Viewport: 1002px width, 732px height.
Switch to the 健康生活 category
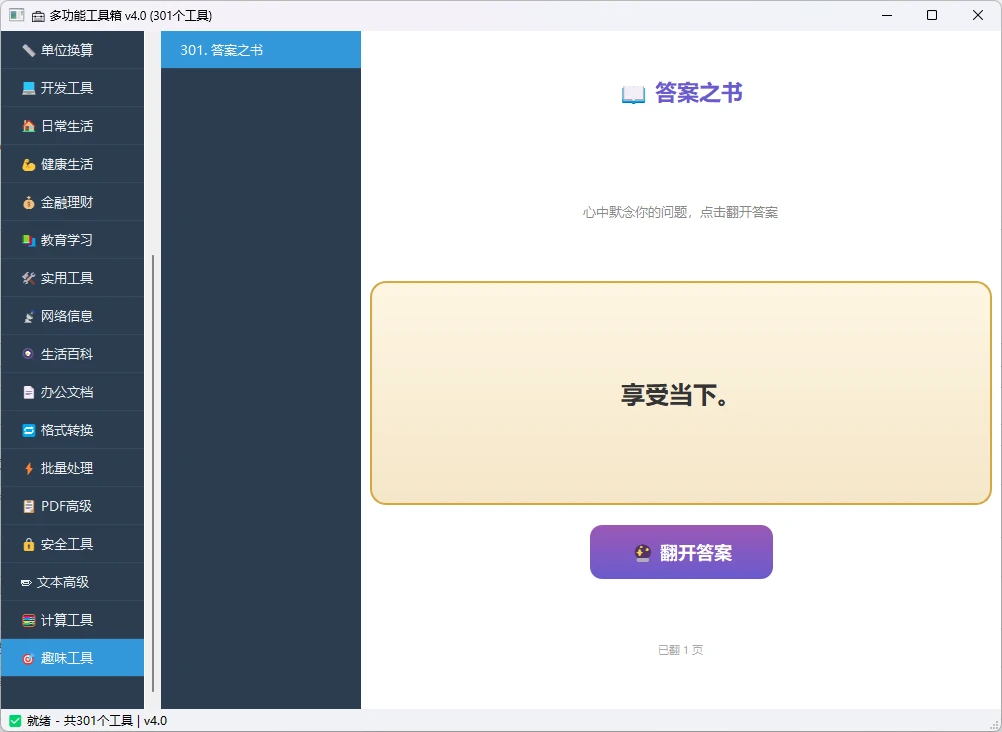72,164
